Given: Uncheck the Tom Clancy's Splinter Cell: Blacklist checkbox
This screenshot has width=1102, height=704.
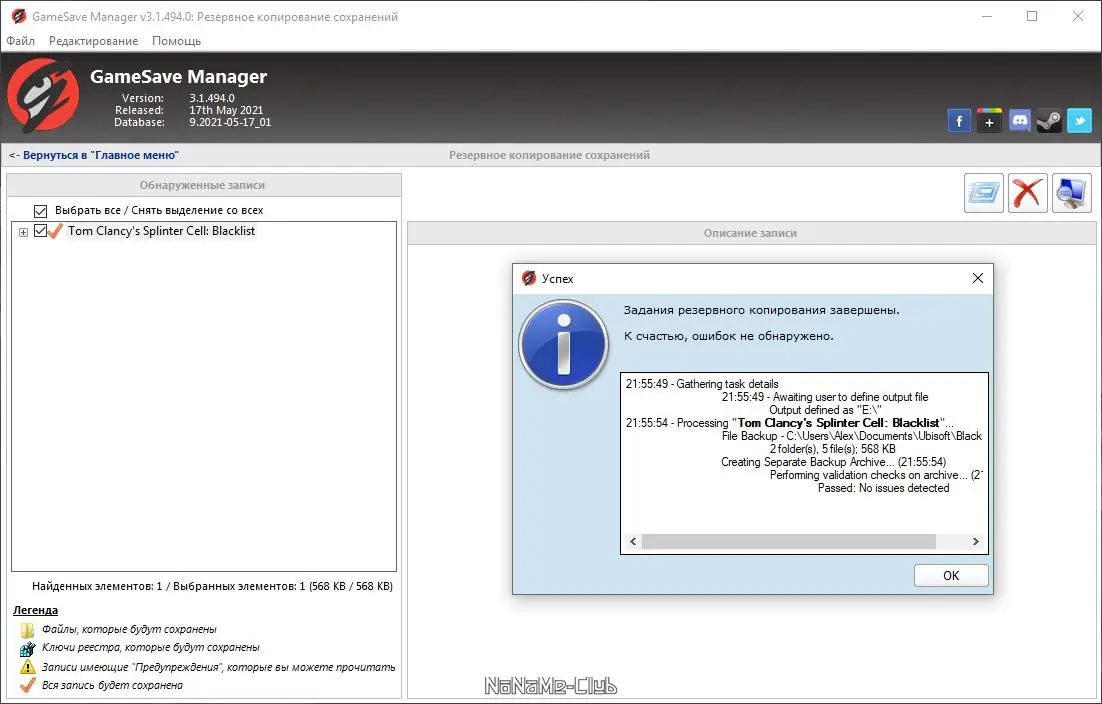Looking at the screenshot, I should 40,230.
